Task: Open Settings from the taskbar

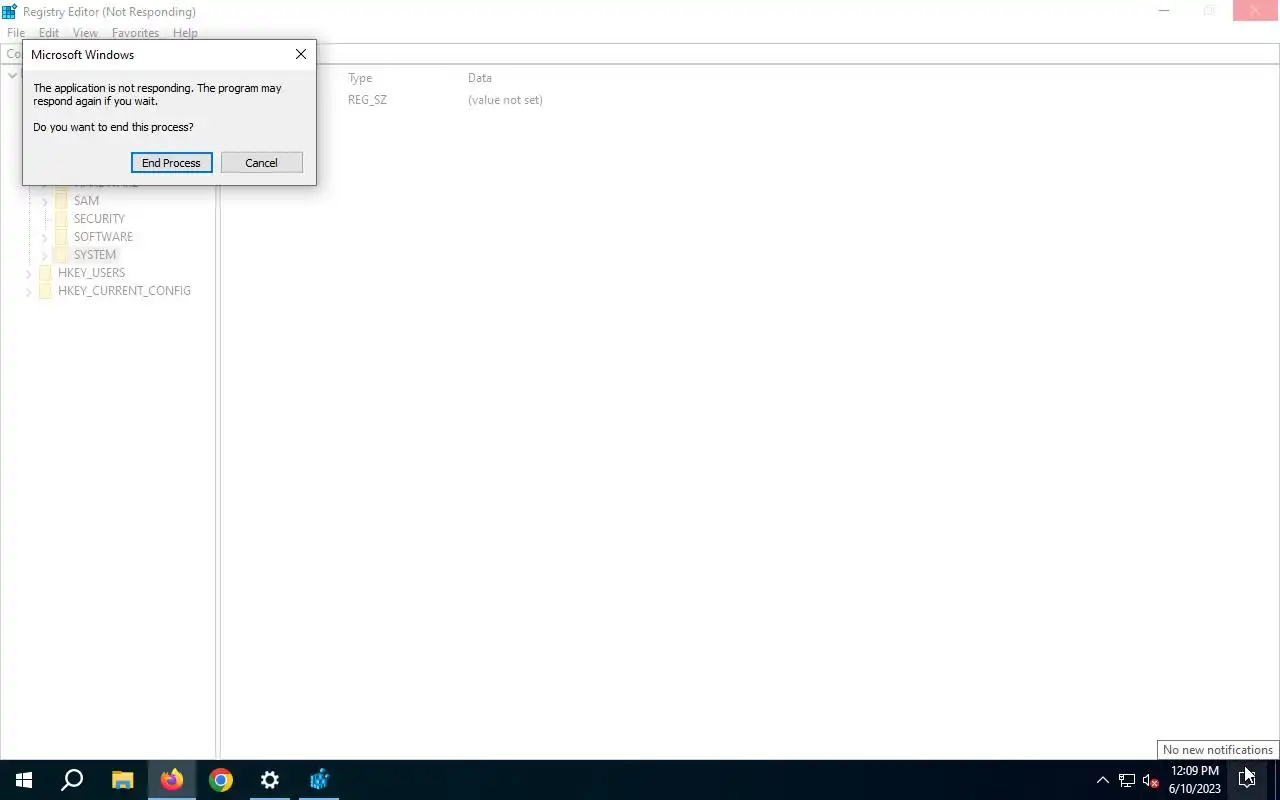Action: coord(270,780)
